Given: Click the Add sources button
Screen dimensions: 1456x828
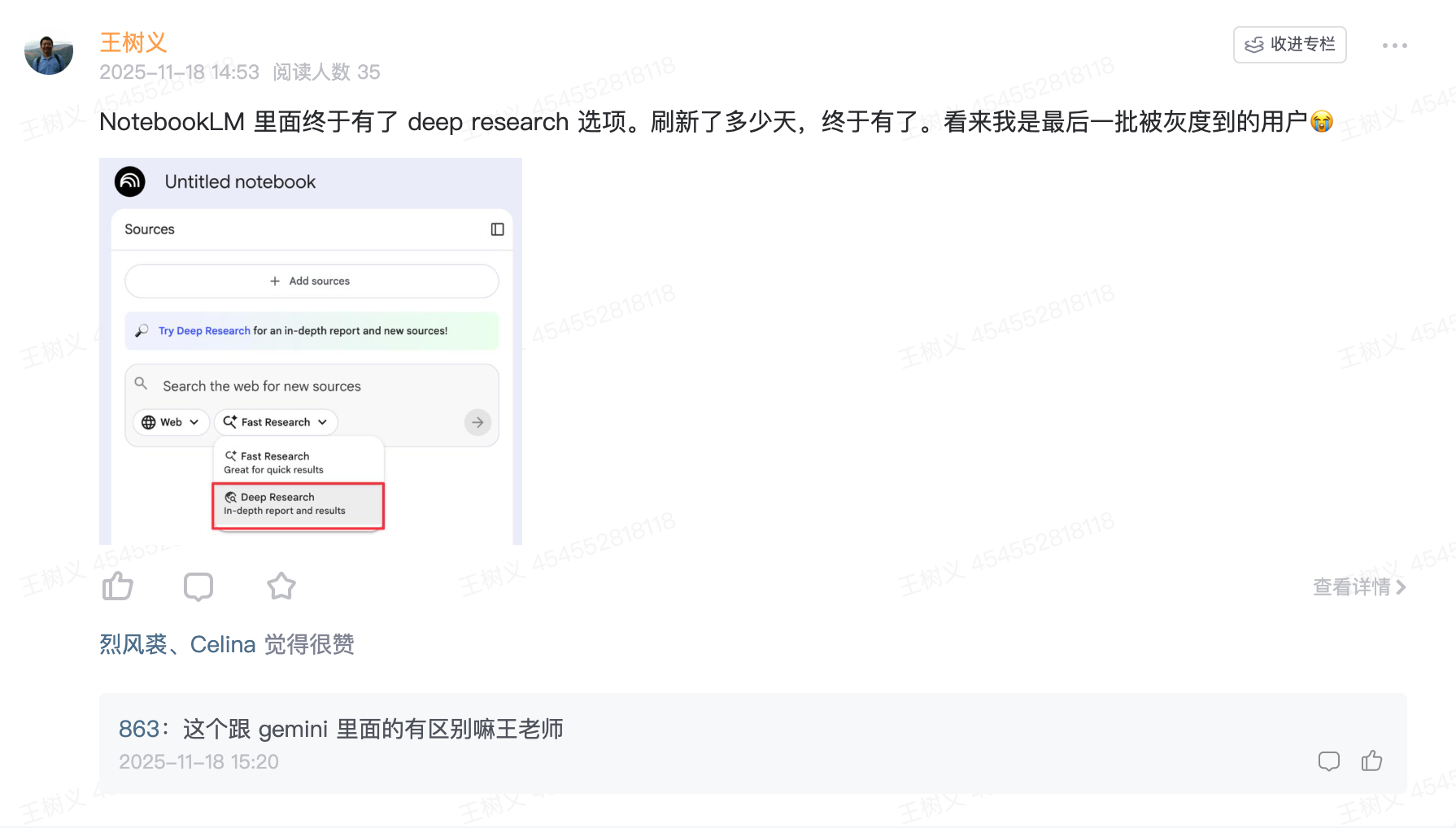Looking at the screenshot, I should click(x=312, y=281).
